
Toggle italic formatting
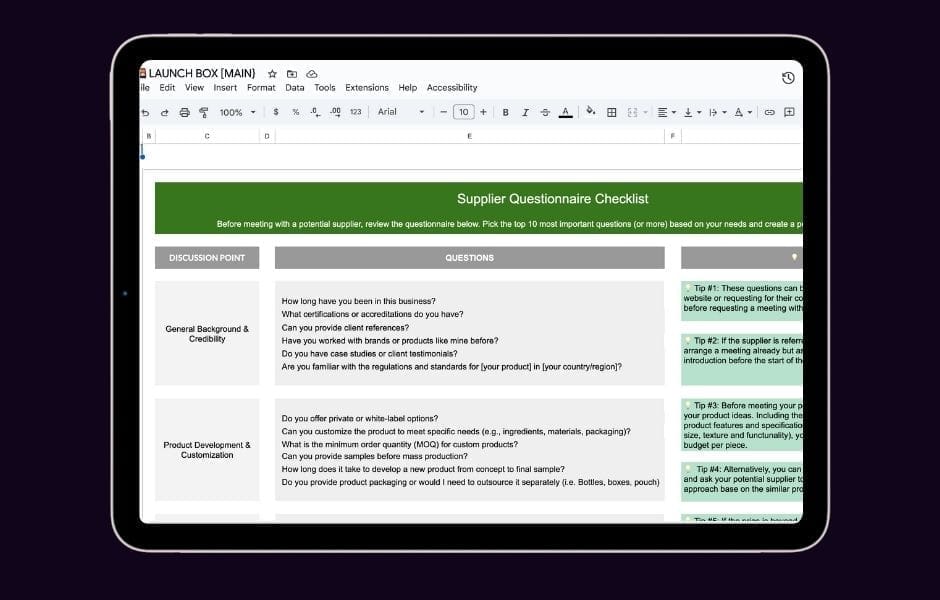pos(525,112)
